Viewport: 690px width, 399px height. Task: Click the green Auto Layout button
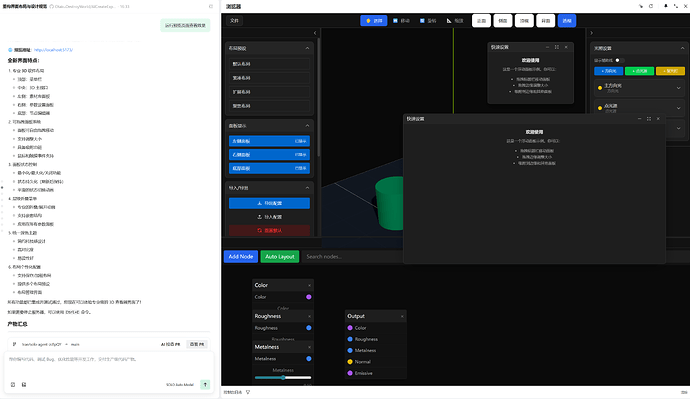pyautogui.click(x=280, y=256)
